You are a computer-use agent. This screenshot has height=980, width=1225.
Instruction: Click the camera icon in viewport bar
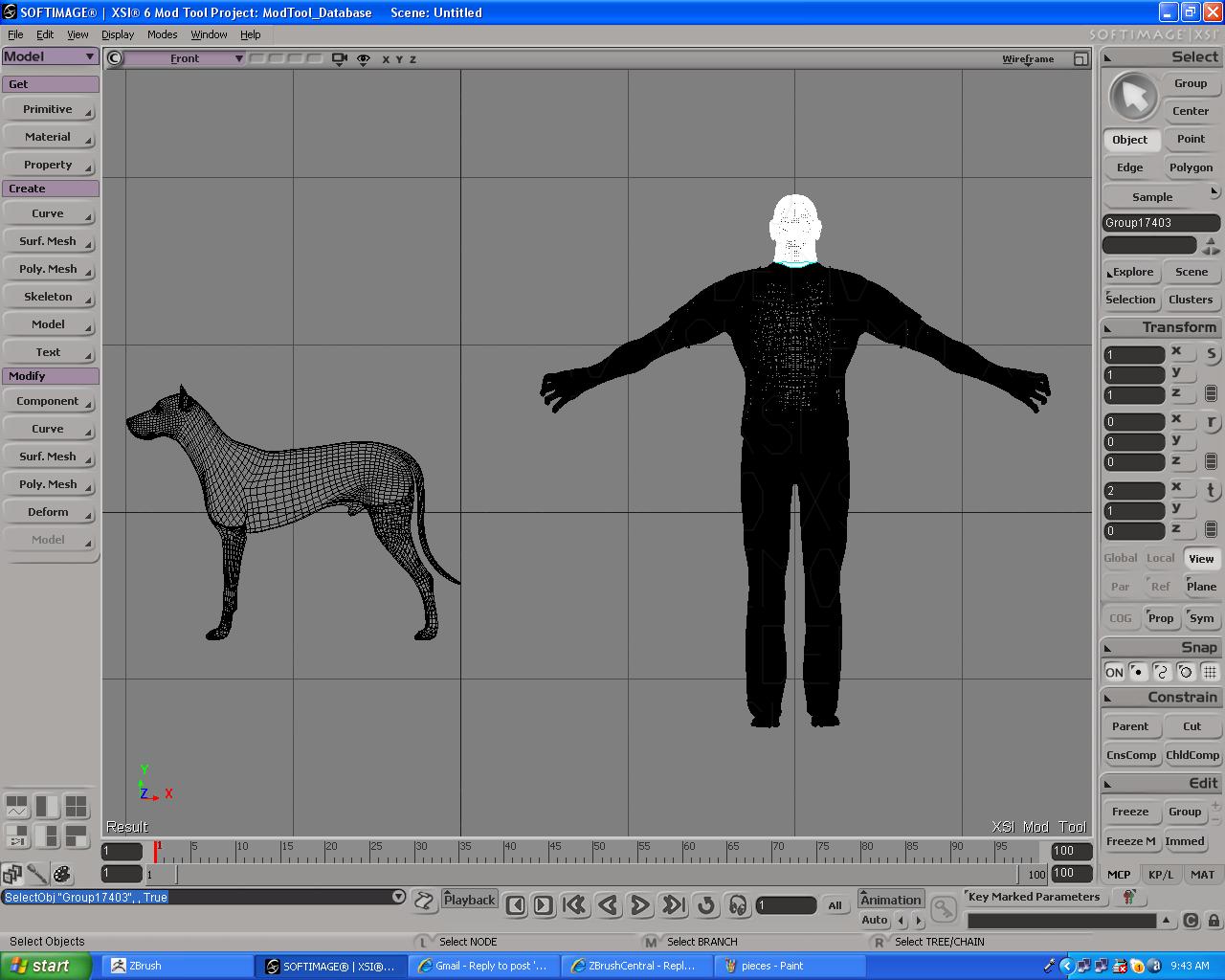coord(339,59)
